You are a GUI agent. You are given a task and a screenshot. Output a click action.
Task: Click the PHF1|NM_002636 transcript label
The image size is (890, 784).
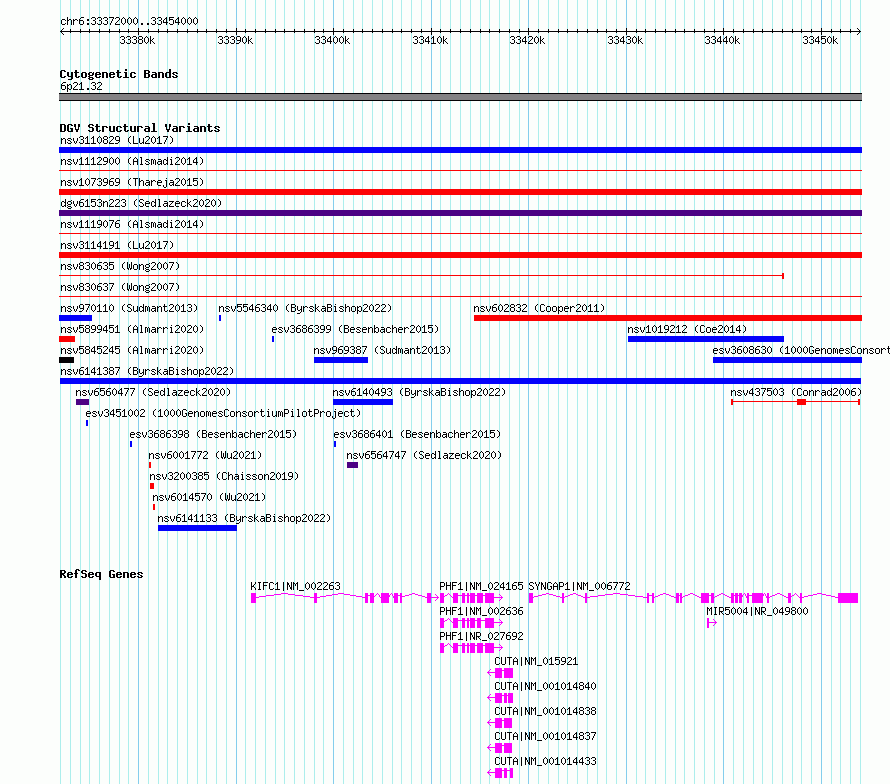click(x=481, y=611)
